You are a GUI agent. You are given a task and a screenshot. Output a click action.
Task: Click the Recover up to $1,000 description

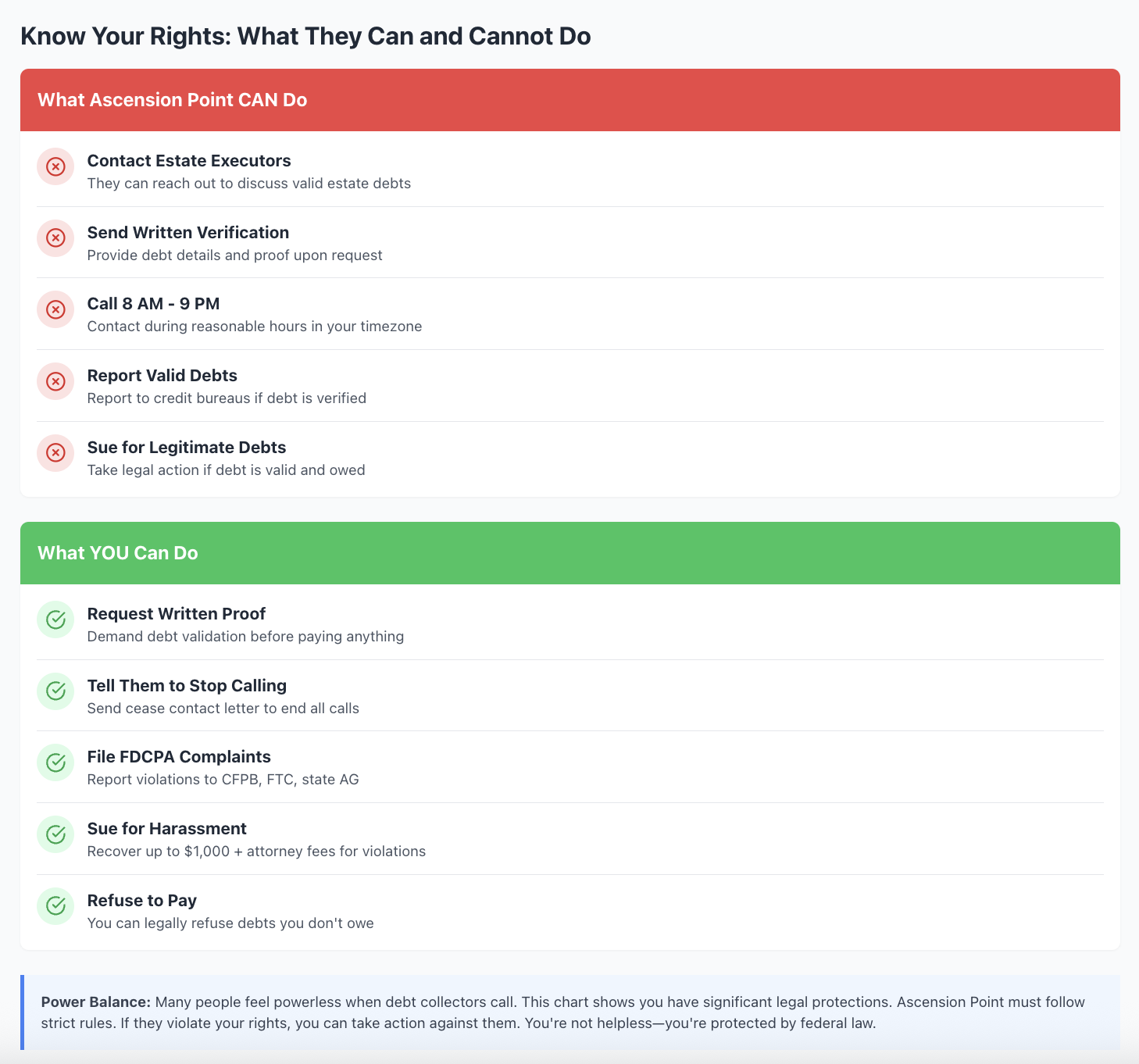tap(256, 852)
